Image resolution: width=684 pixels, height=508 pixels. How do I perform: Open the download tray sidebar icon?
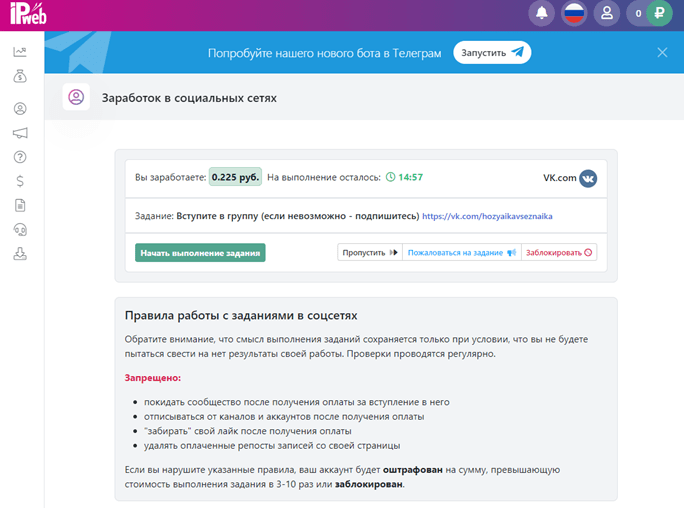tap(20, 254)
